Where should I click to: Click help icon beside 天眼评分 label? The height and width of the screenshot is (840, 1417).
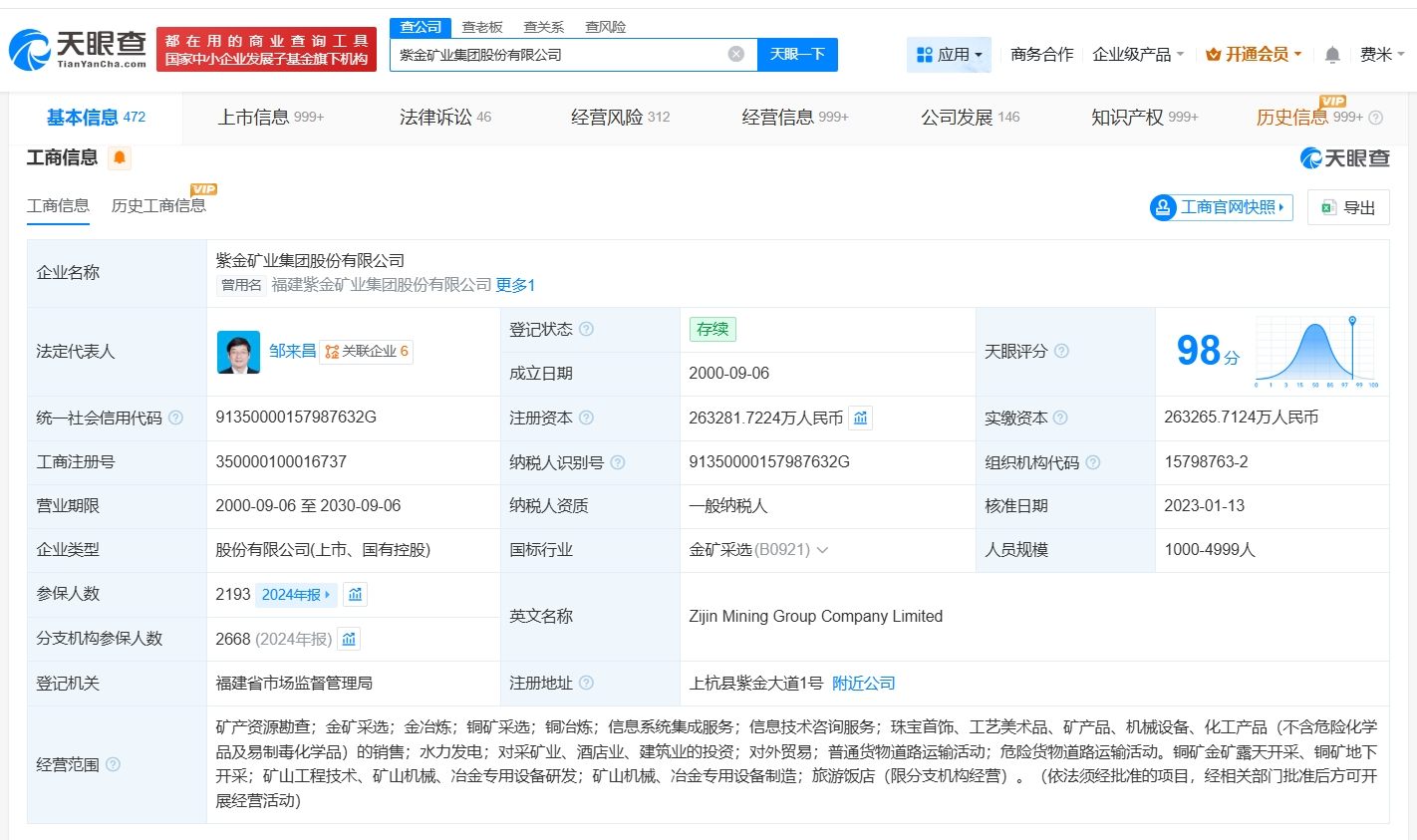point(1061,351)
